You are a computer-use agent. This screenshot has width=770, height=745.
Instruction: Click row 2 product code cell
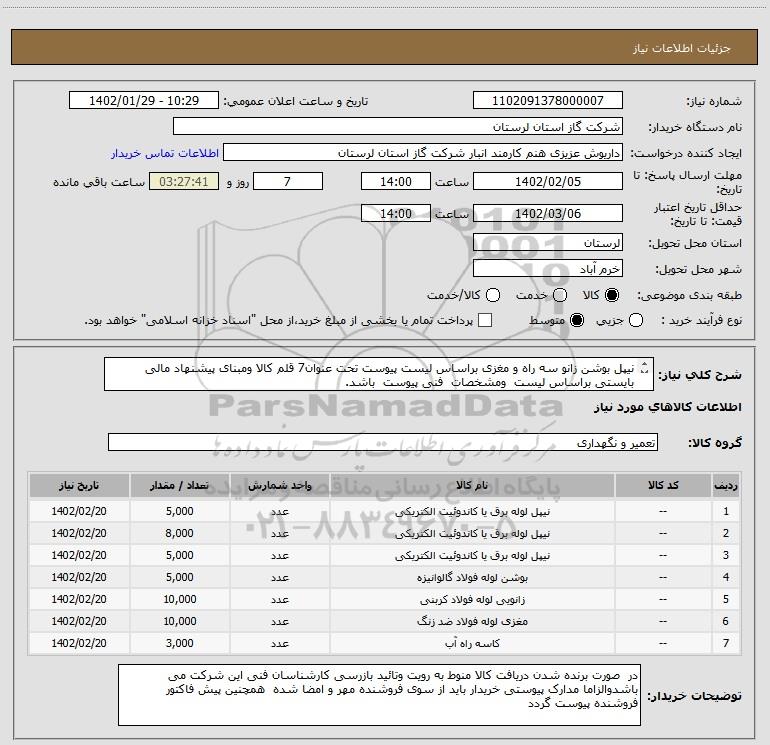[x=663, y=533]
